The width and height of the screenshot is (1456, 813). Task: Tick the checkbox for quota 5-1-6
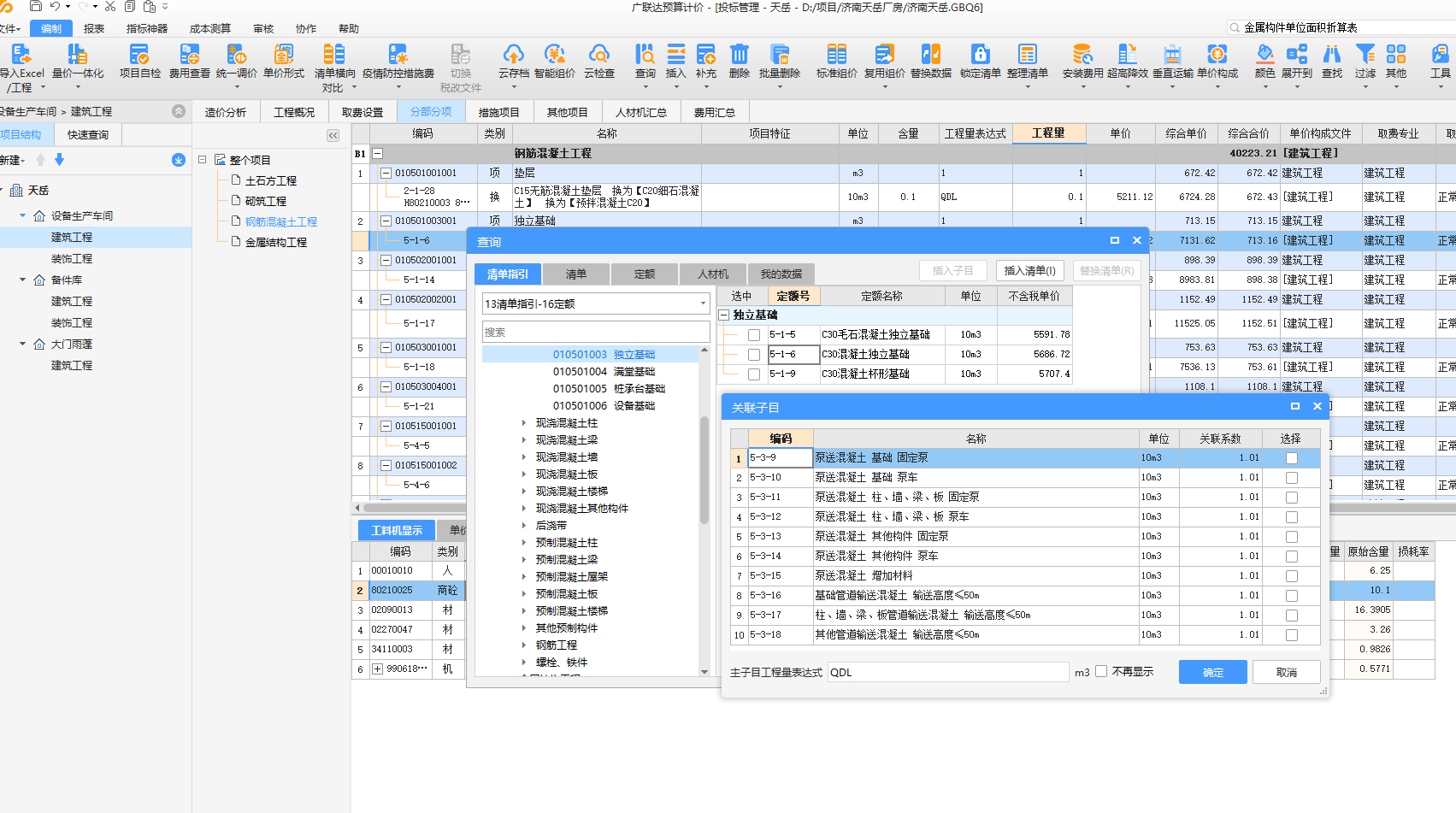(x=753, y=355)
